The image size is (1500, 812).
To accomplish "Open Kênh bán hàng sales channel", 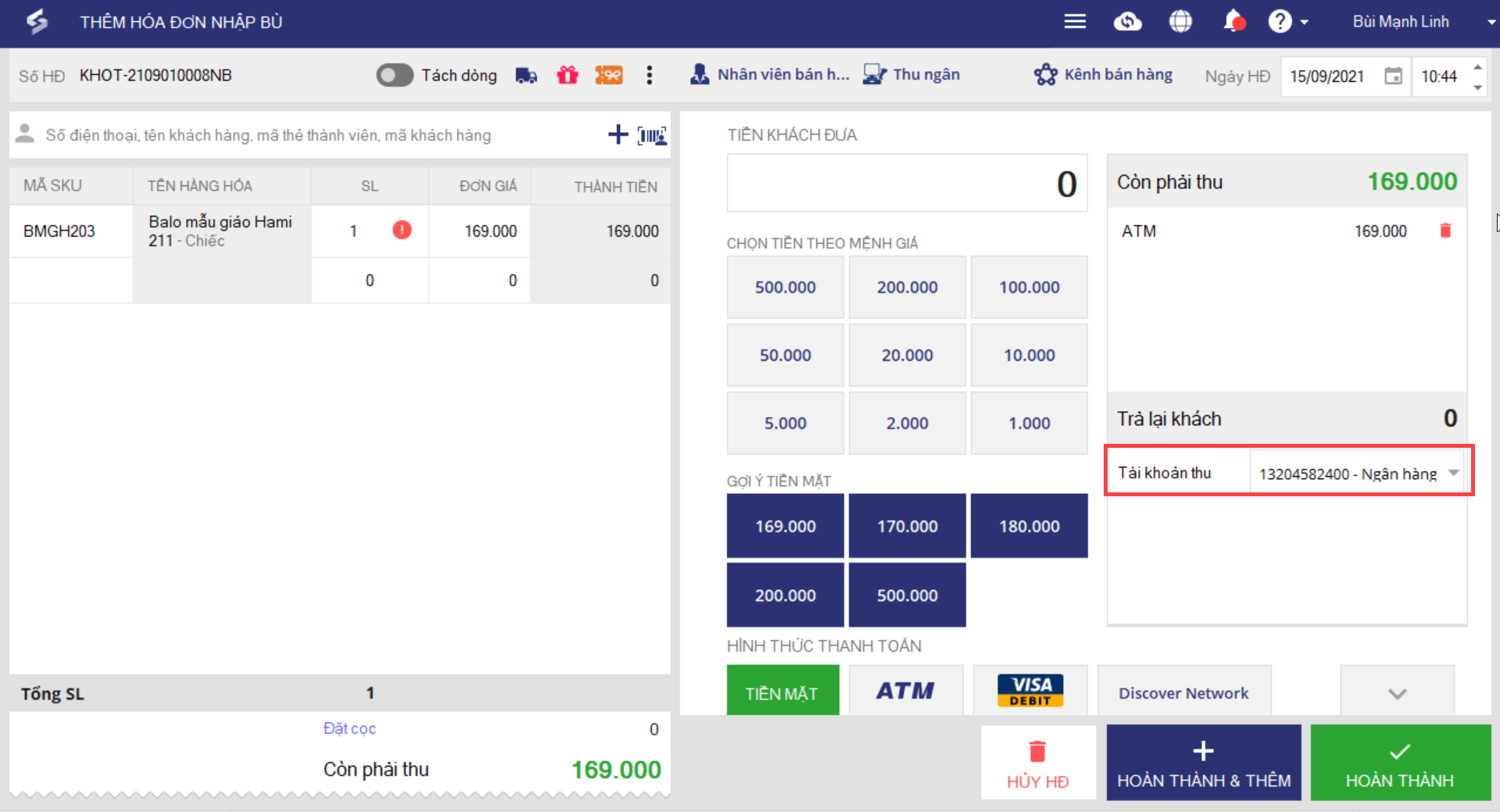I will pyautogui.click(x=1103, y=74).
